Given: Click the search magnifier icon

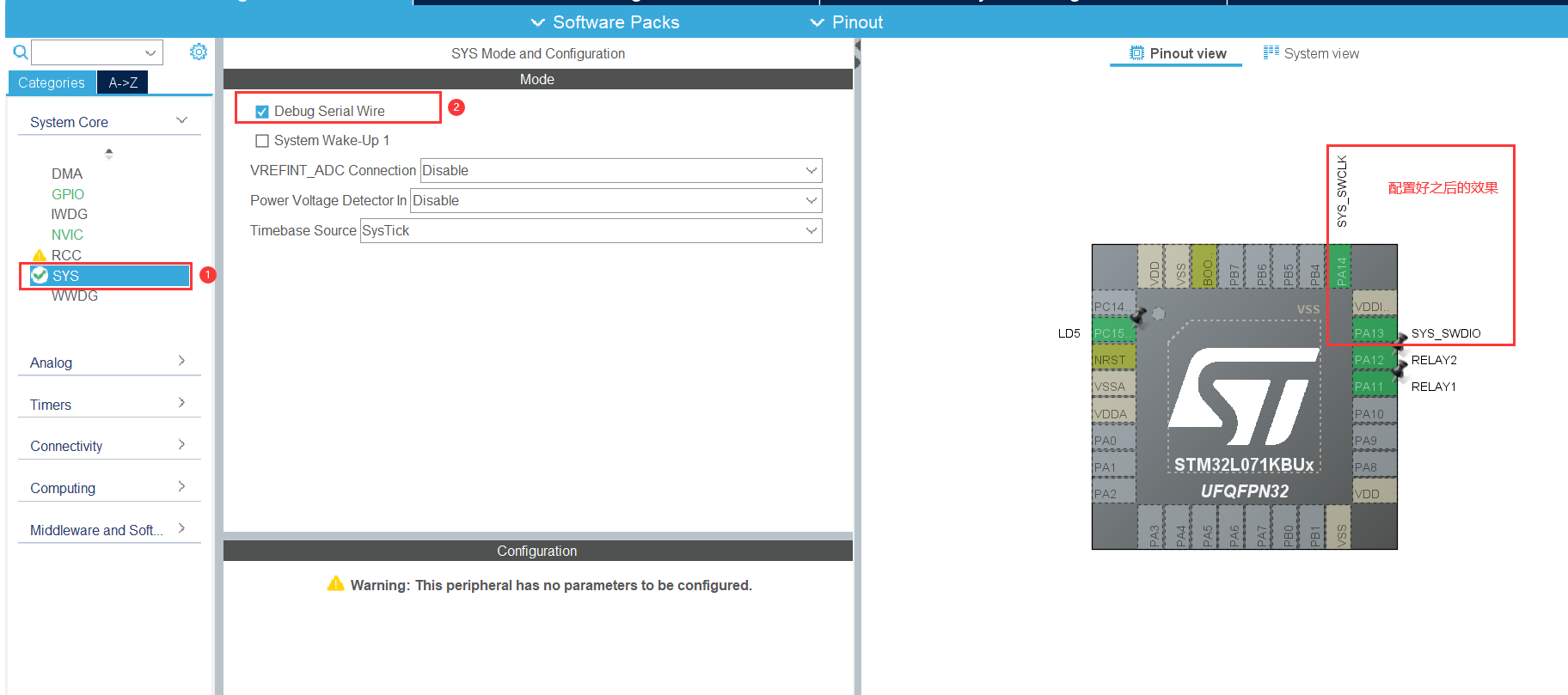Looking at the screenshot, I should point(20,52).
